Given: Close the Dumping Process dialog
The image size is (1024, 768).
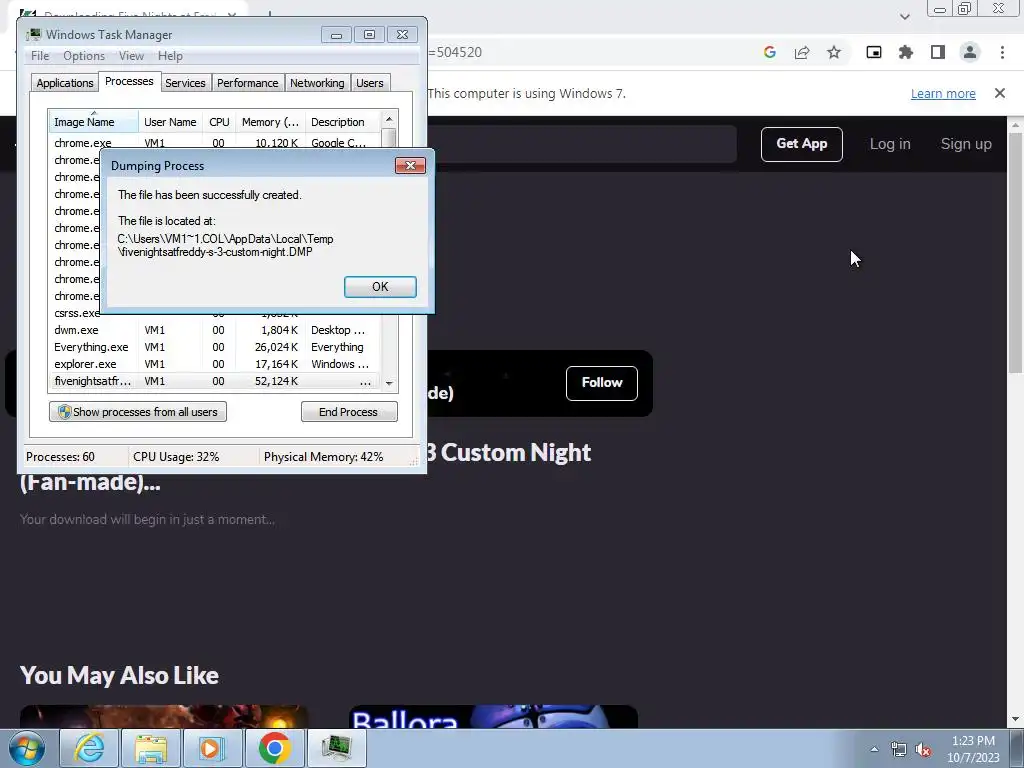Looking at the screenshot, I should [410, 165].
